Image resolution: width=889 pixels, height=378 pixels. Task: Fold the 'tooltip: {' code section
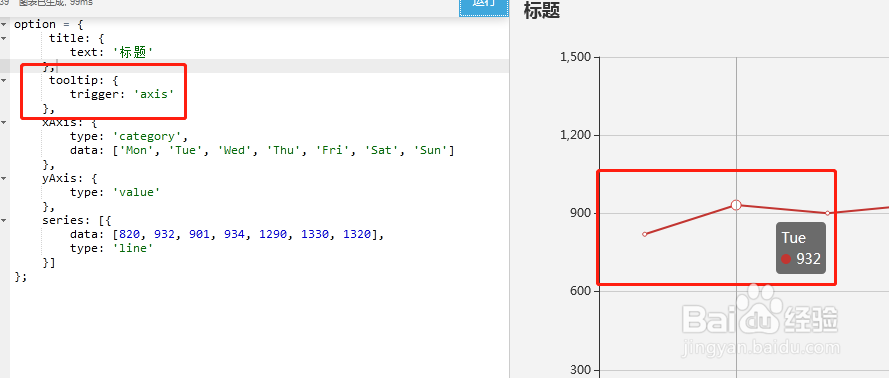point(4,80)
